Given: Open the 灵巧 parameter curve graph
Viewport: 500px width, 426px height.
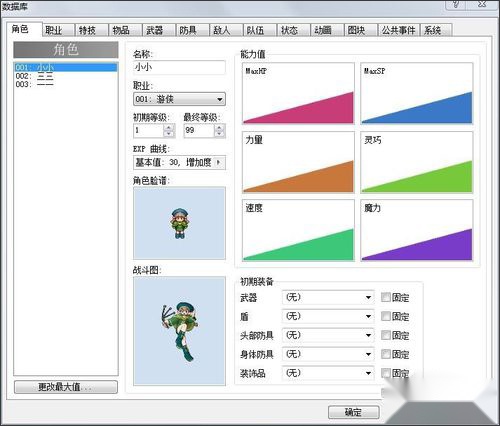Looking at the screenshot, I should pyautogui.click(x=417, y=162).
